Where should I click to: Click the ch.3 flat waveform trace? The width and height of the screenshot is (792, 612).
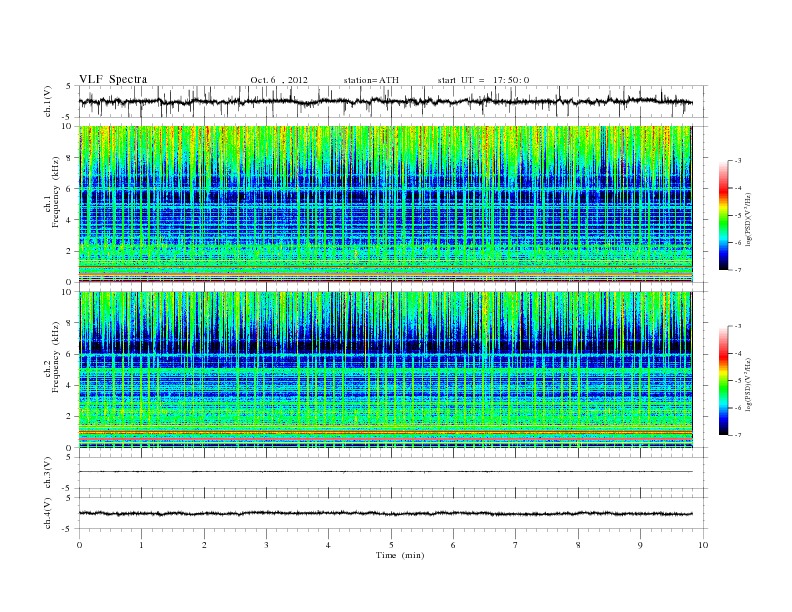click(x=385, y=472)
